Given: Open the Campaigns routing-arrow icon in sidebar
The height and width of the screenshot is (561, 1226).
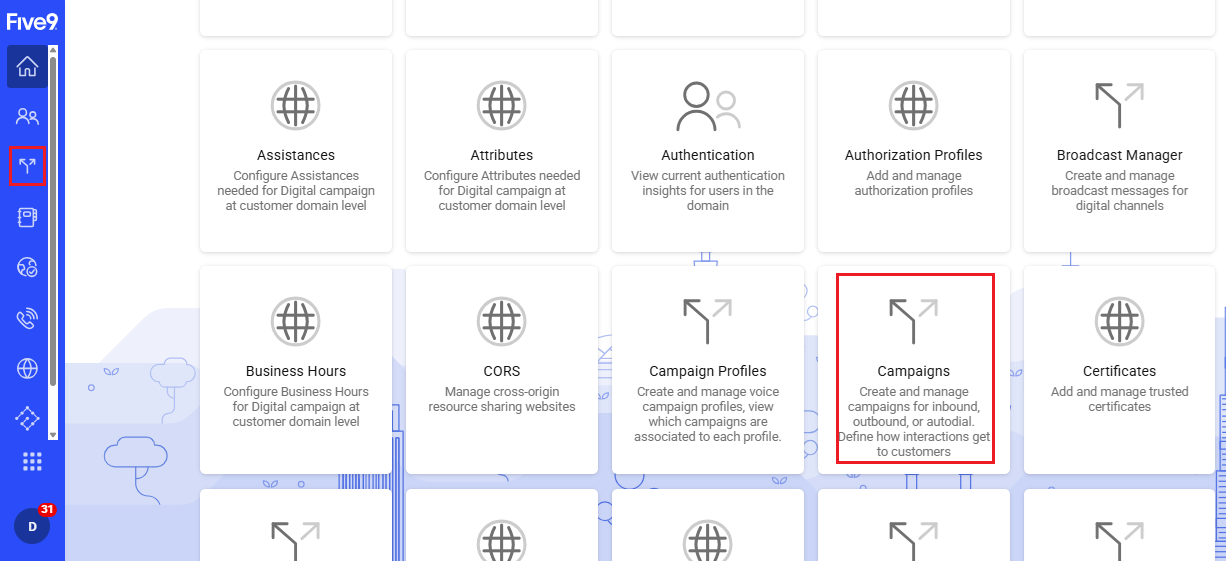Looking at the screenshot, I should [27, 166].
